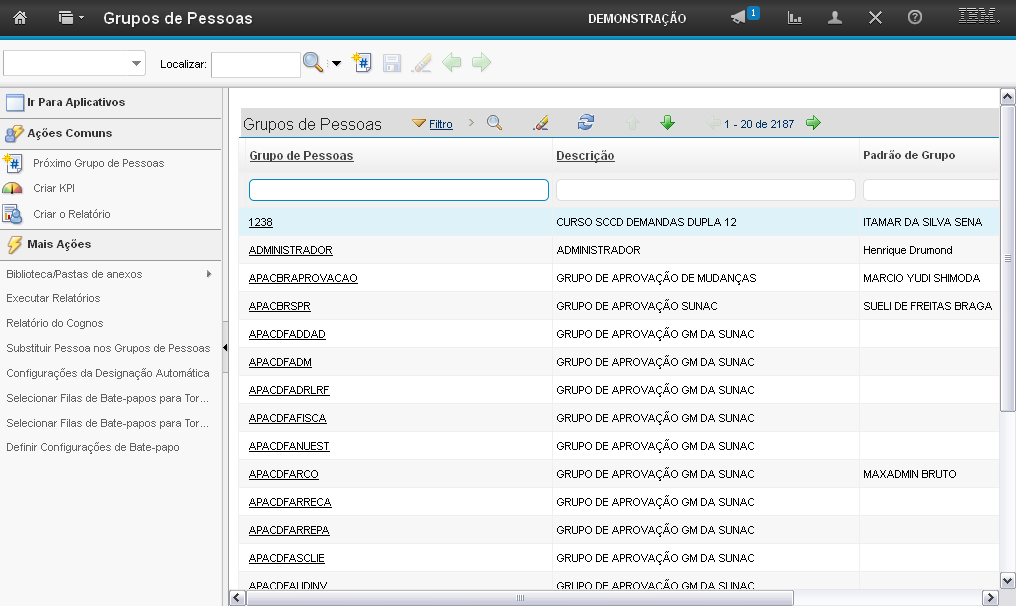Click the Filtro link in table header

pos(440,124)
